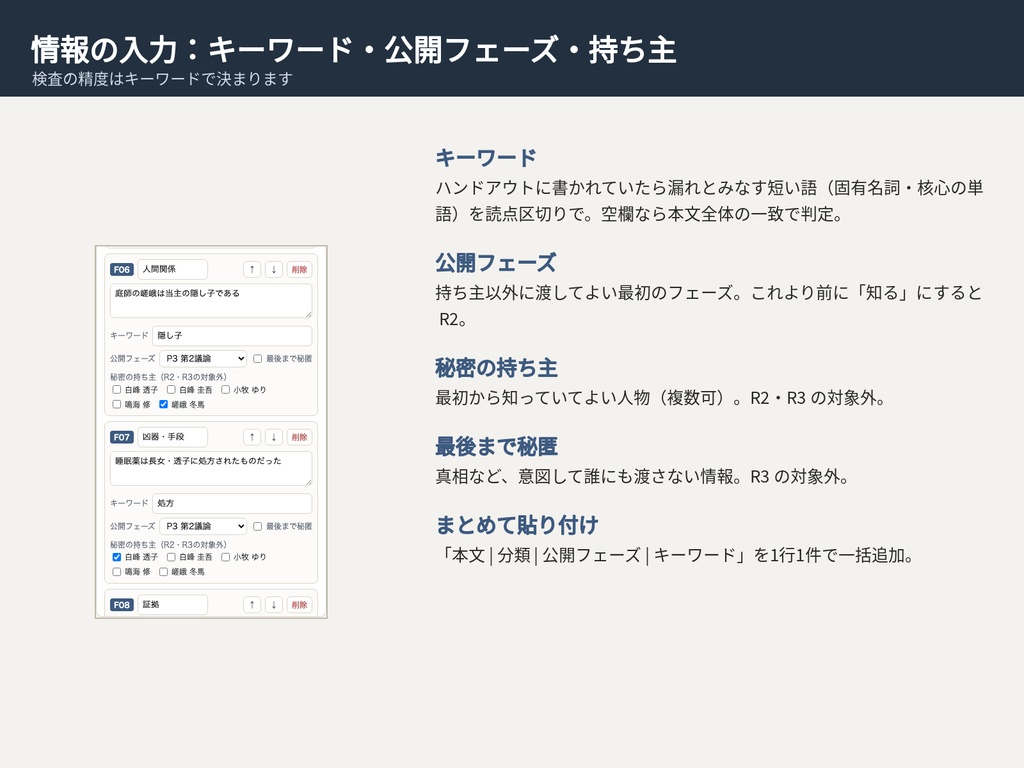Check 白峰 圭吾 as F06 secret holder

(171, 390)
